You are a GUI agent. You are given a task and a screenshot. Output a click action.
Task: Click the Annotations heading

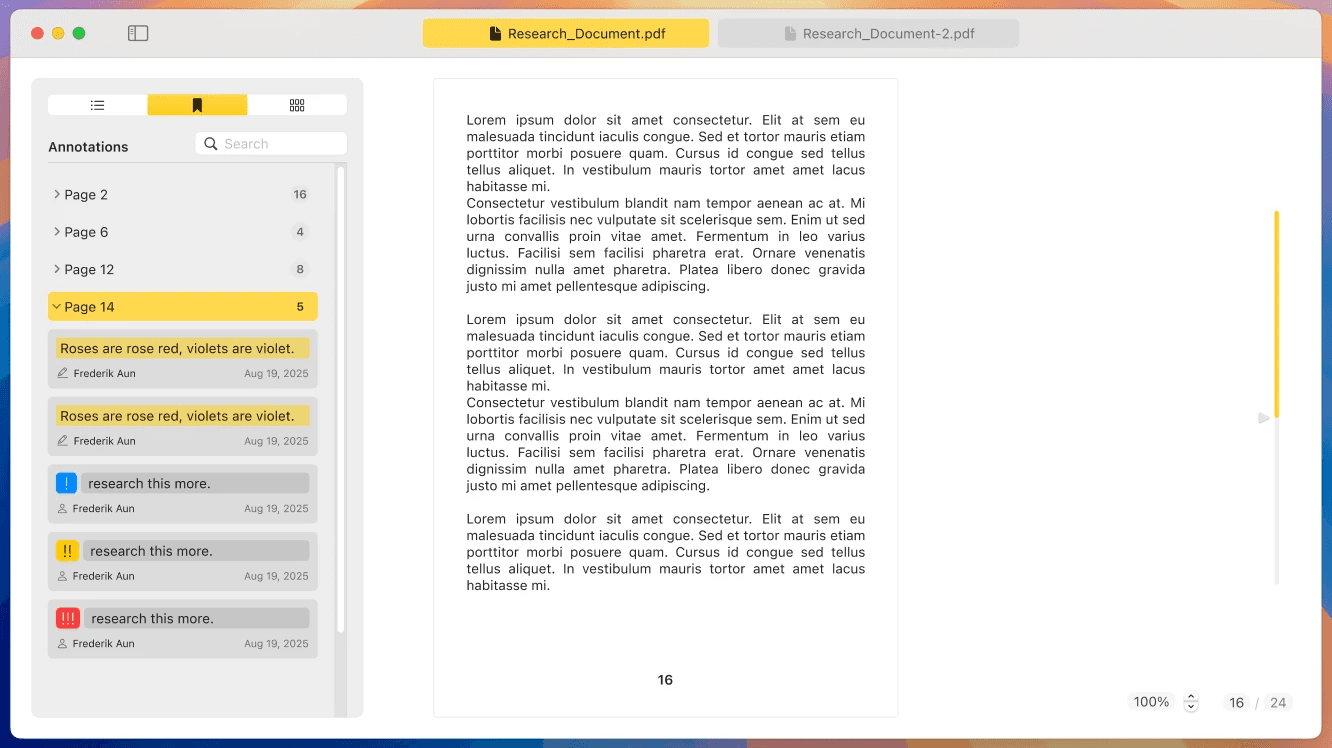point(88,147)
